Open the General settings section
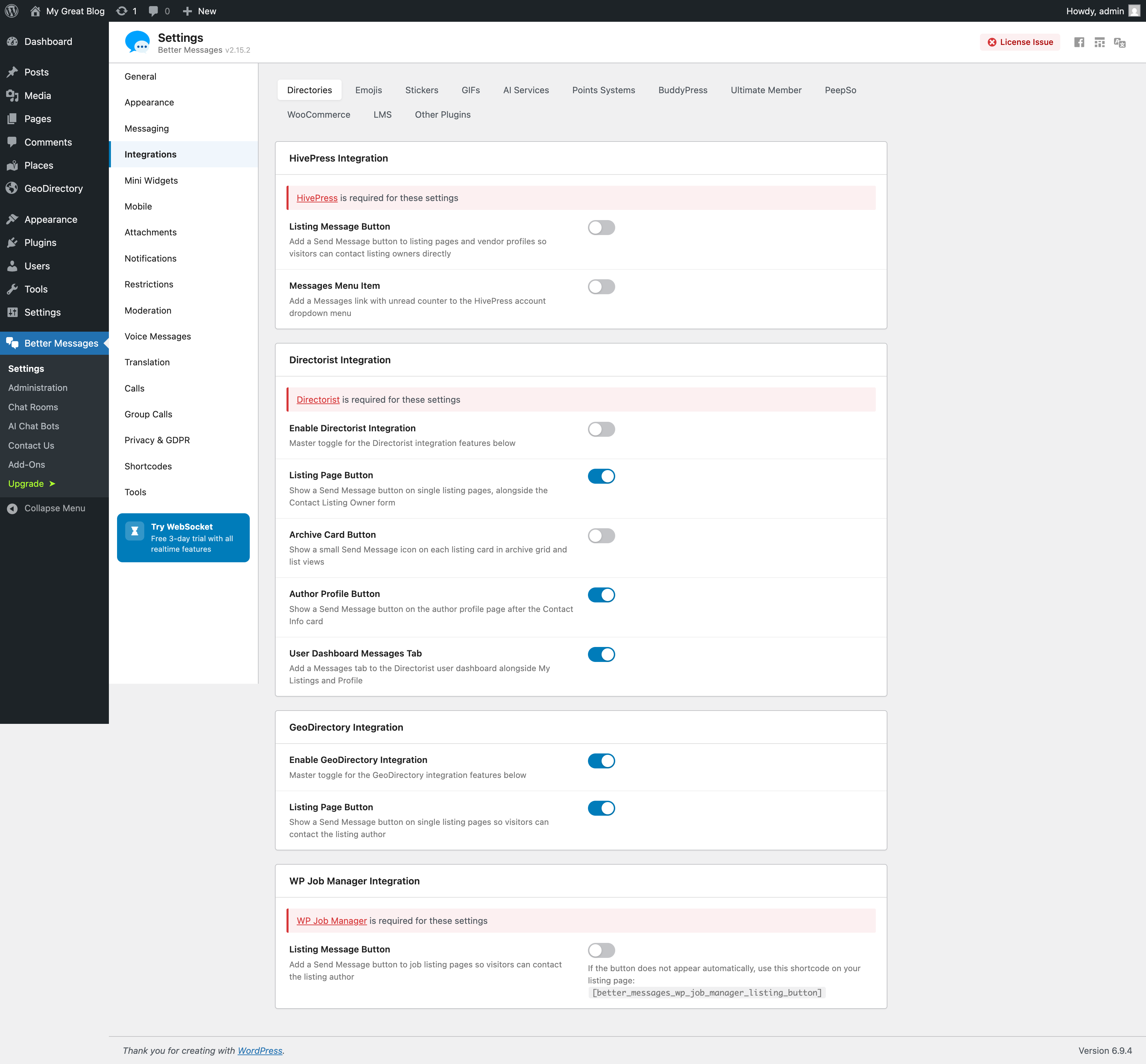Image resolution: width=1146 pixels, height=1064 pixels. pyautogui.click(x=183, y=77)
